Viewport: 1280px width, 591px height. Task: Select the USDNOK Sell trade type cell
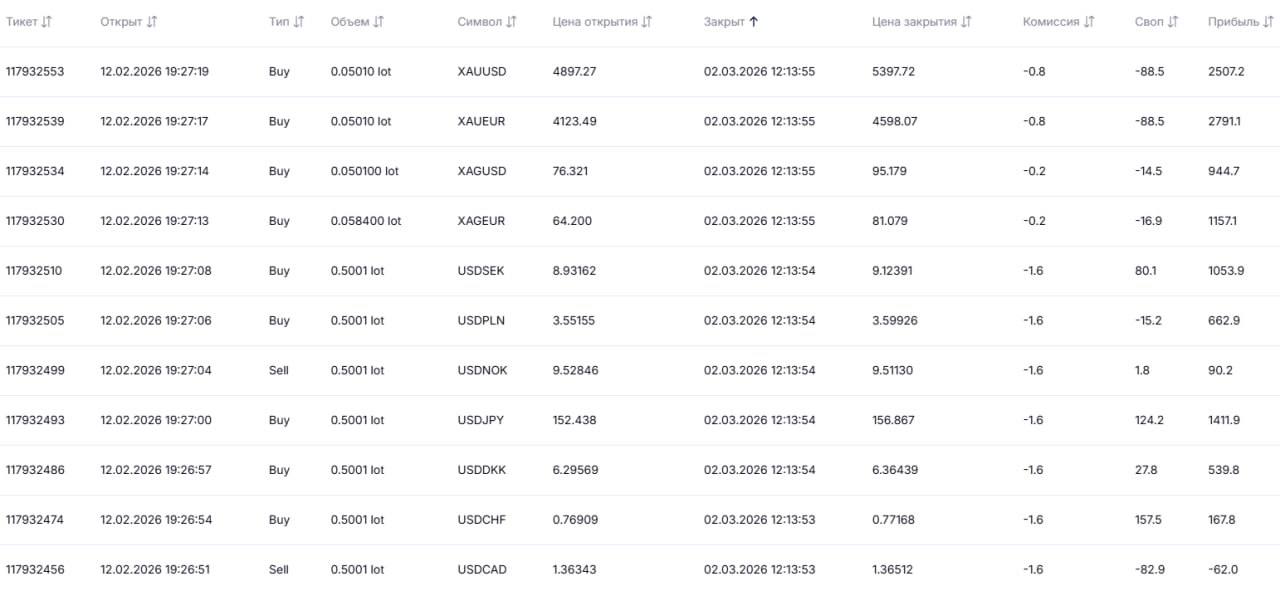click(278, 370)
